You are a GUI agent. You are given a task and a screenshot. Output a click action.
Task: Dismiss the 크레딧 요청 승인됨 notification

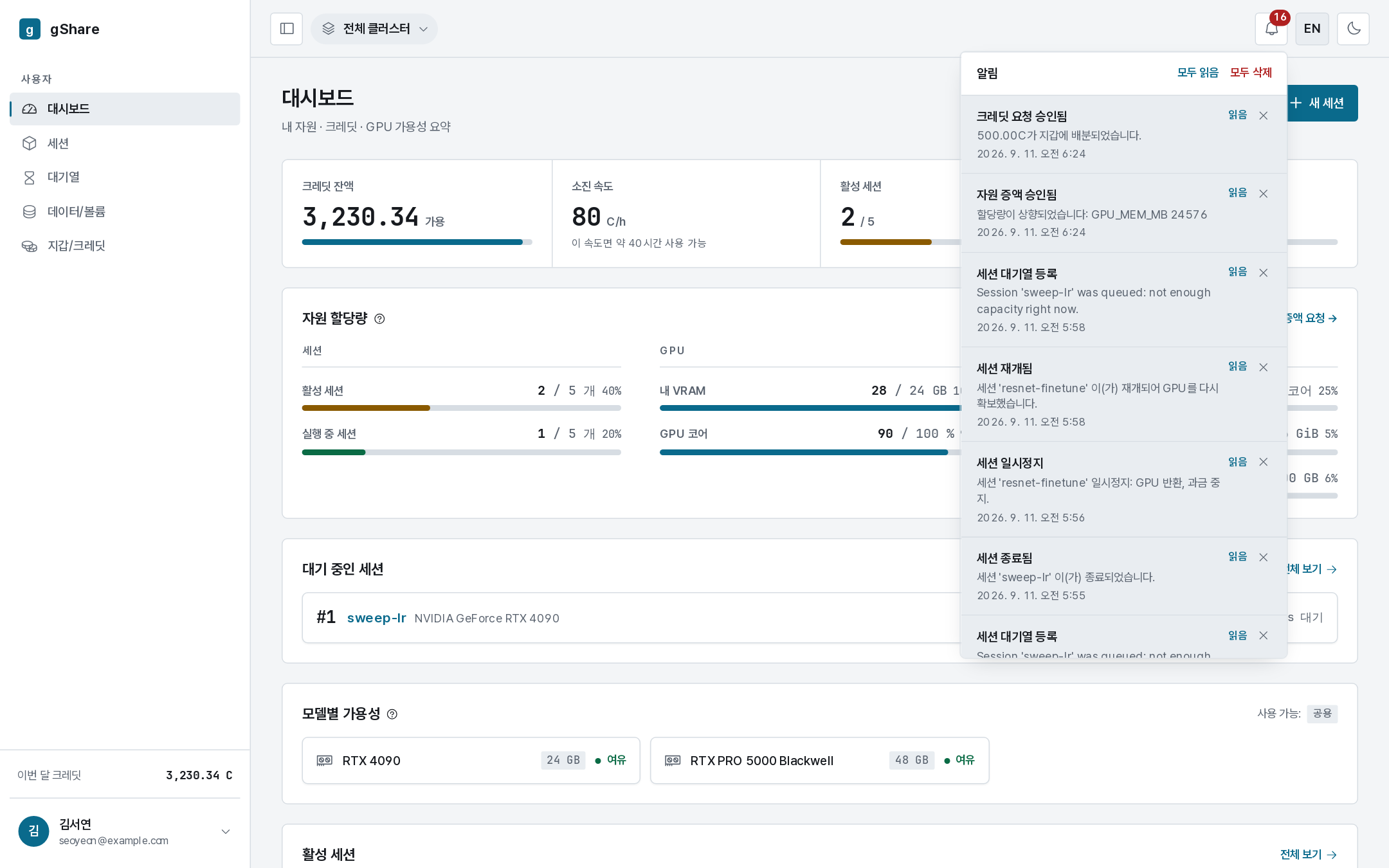(x=1264, y=116)
